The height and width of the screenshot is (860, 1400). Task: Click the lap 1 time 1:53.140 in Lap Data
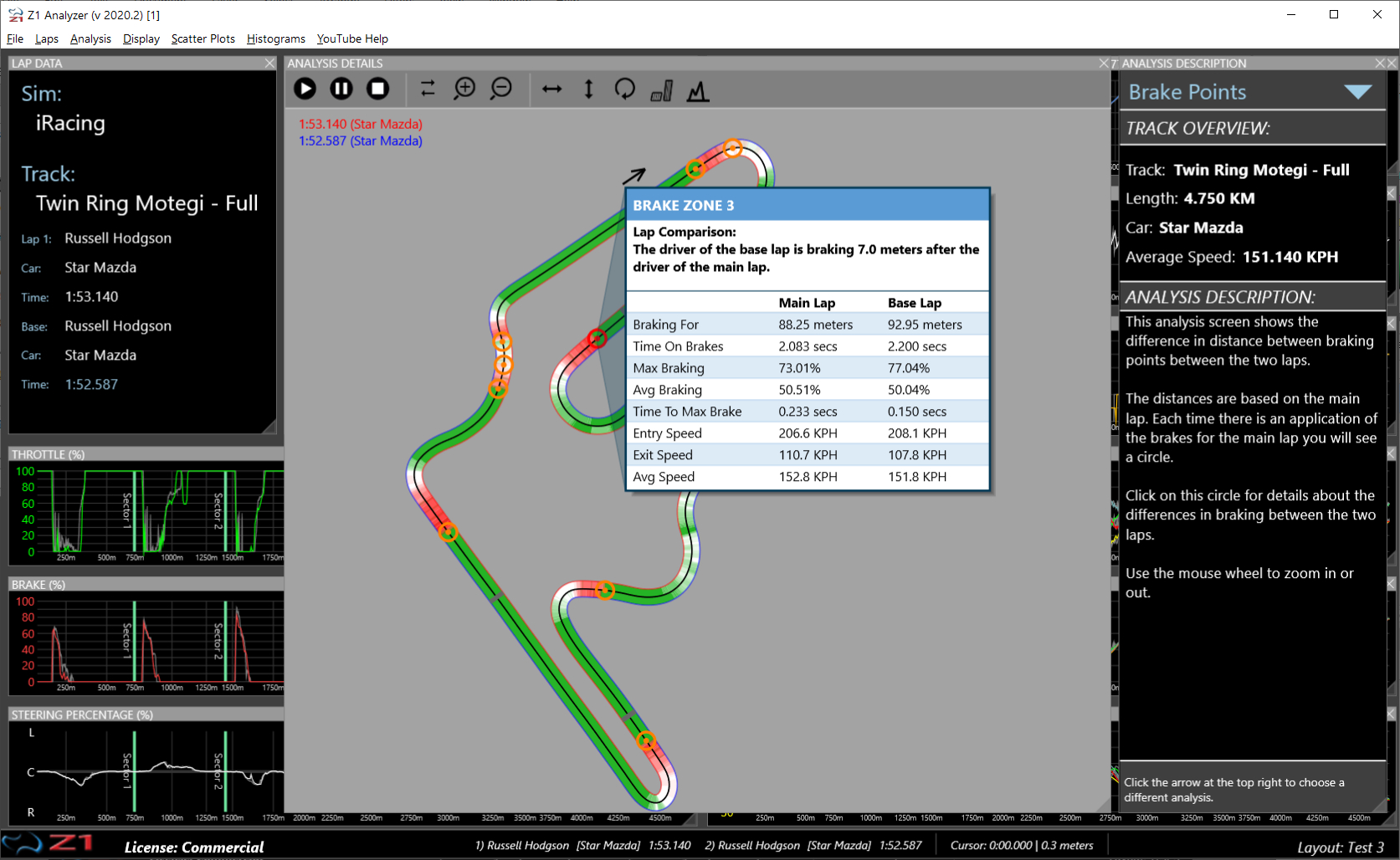(x=91, y=297)
